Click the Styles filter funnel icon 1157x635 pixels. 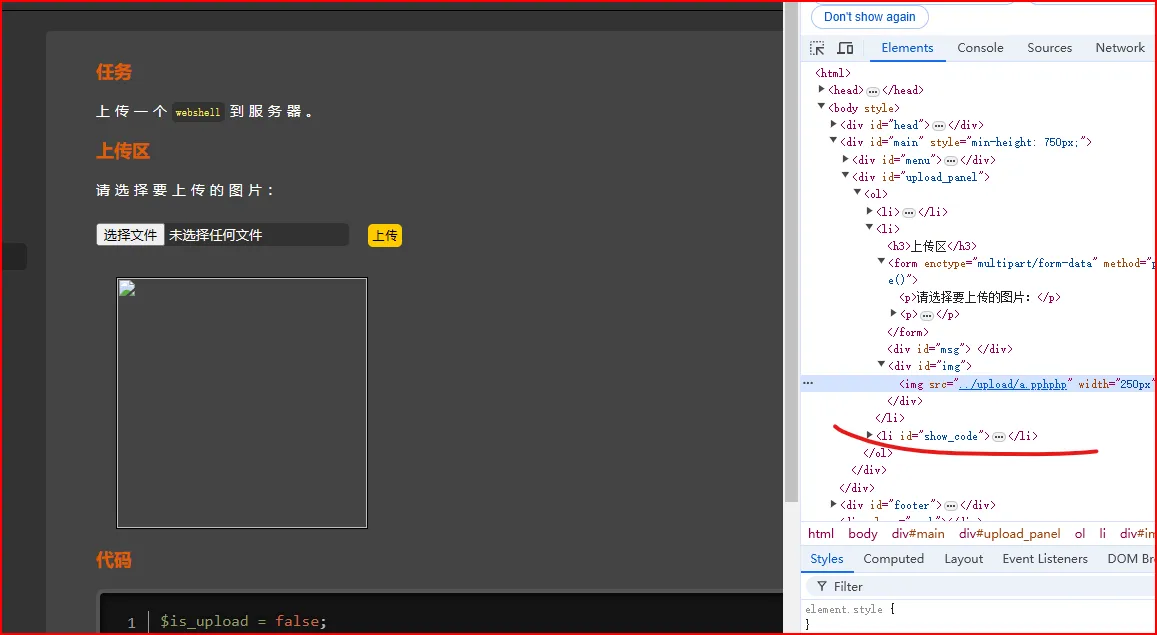(x=821, y=586)
